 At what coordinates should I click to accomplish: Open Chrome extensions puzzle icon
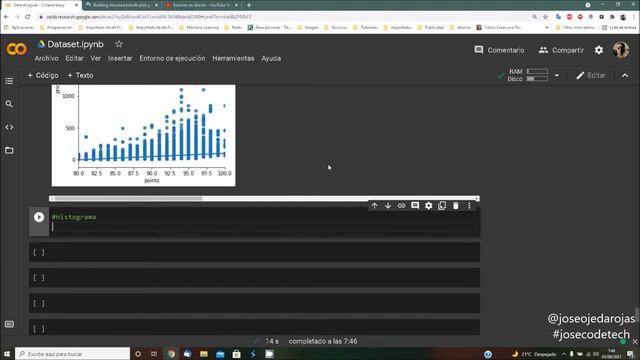click(x=612, y=17)
